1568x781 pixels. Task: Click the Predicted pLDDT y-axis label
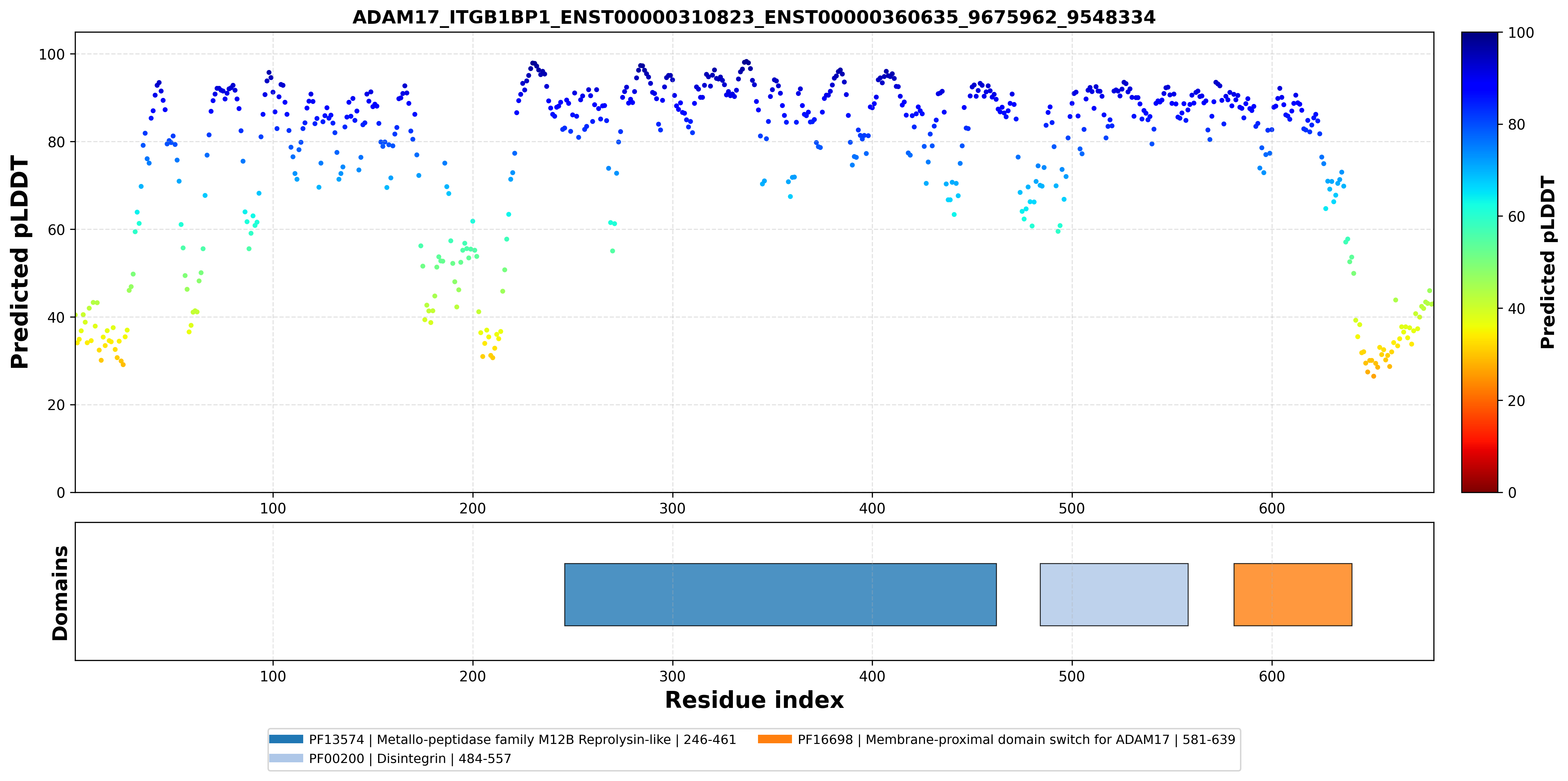[19, 262]
